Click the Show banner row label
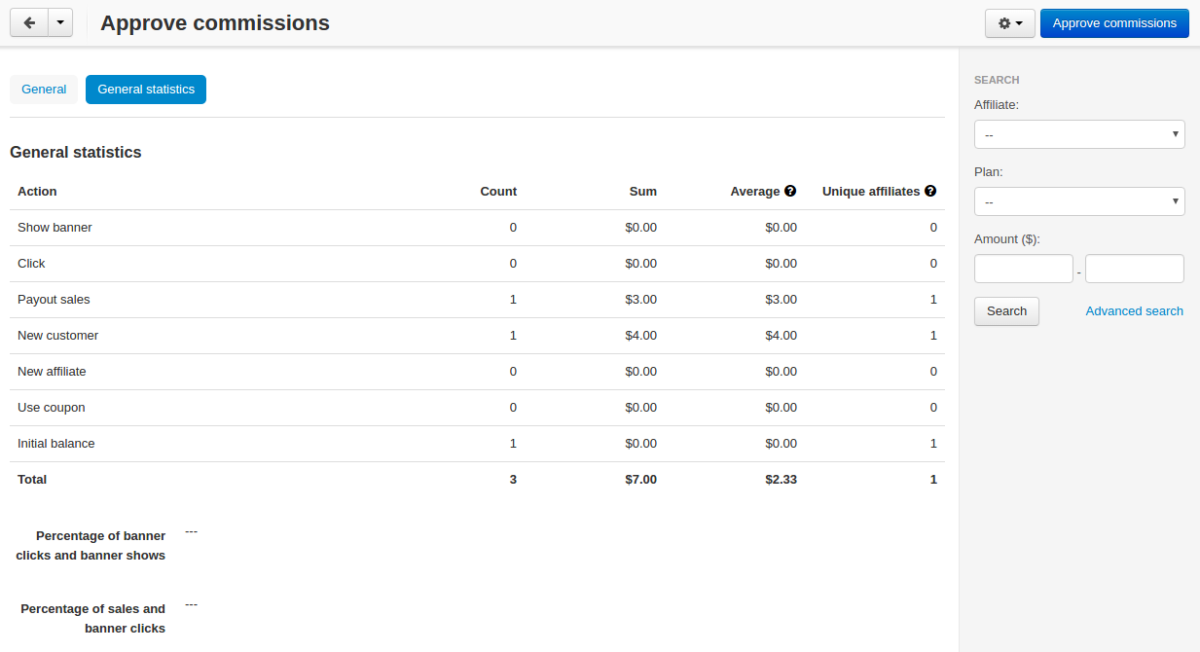1200x652 pixels. tap(55, 227)
